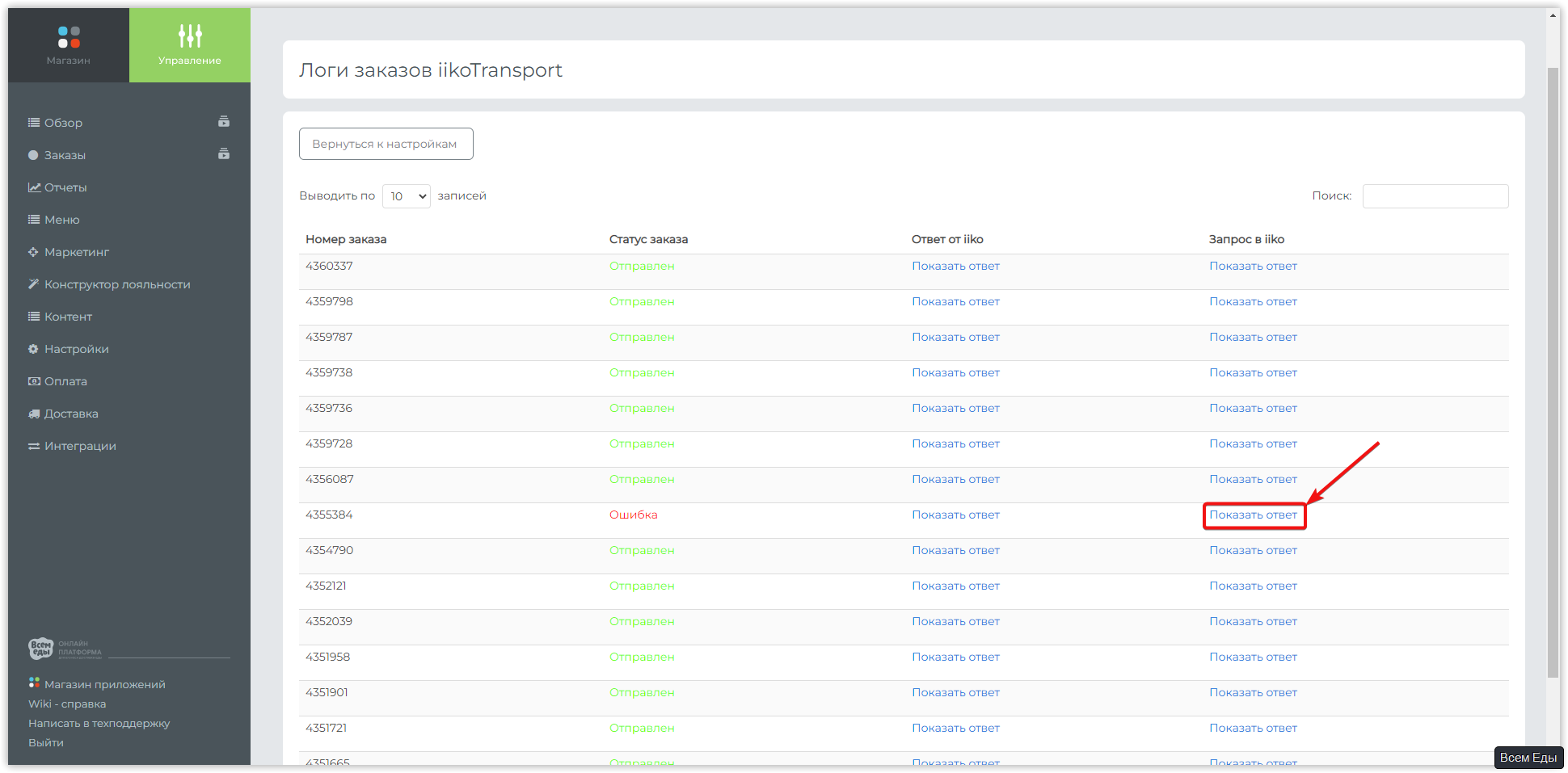Viewport: 1568px width, 773px height.
Task: Focus the Поиск search field
Action: coord(1435,196)
